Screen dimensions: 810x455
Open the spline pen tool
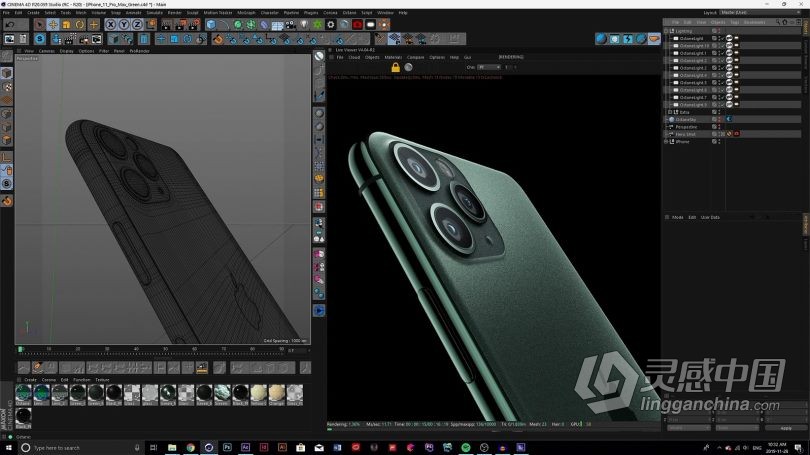click(x=224, y=24)
